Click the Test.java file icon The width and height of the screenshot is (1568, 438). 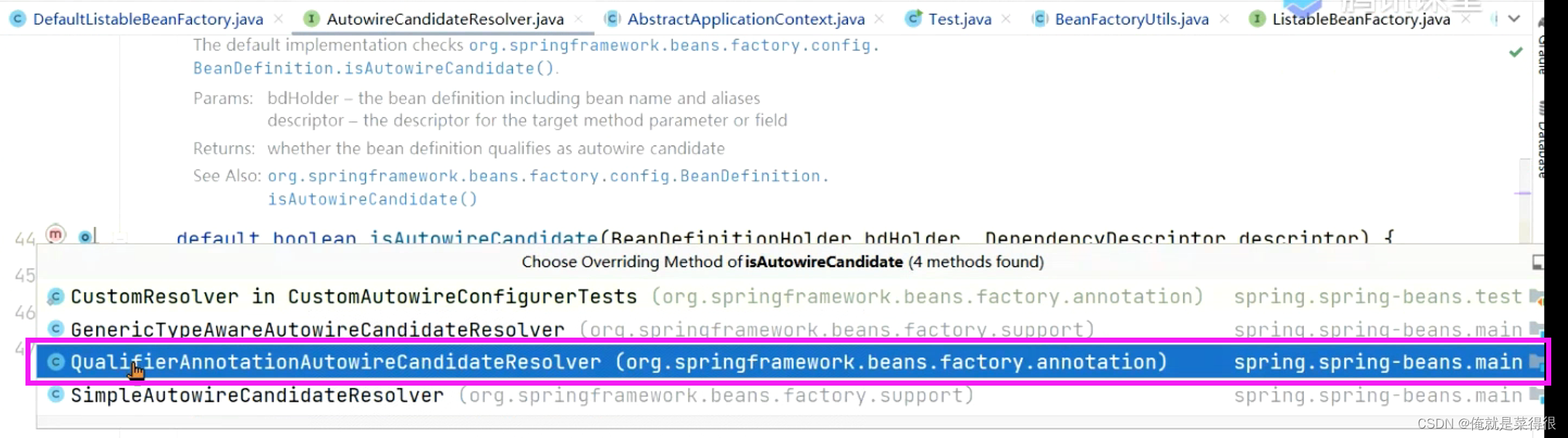pos(913,19)
